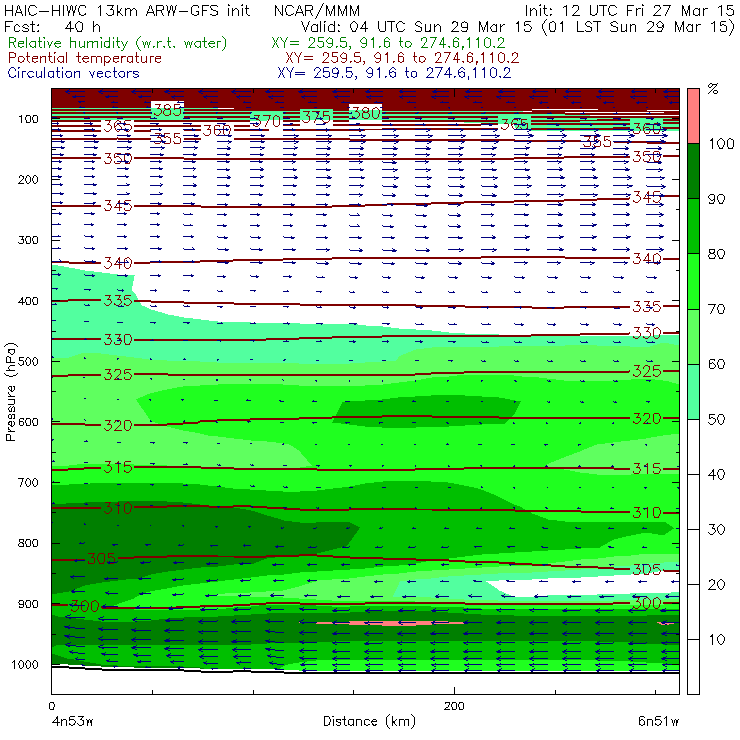
Task: Select the 80-90 green colorbar swatch
Action: [x=693, y=226]
